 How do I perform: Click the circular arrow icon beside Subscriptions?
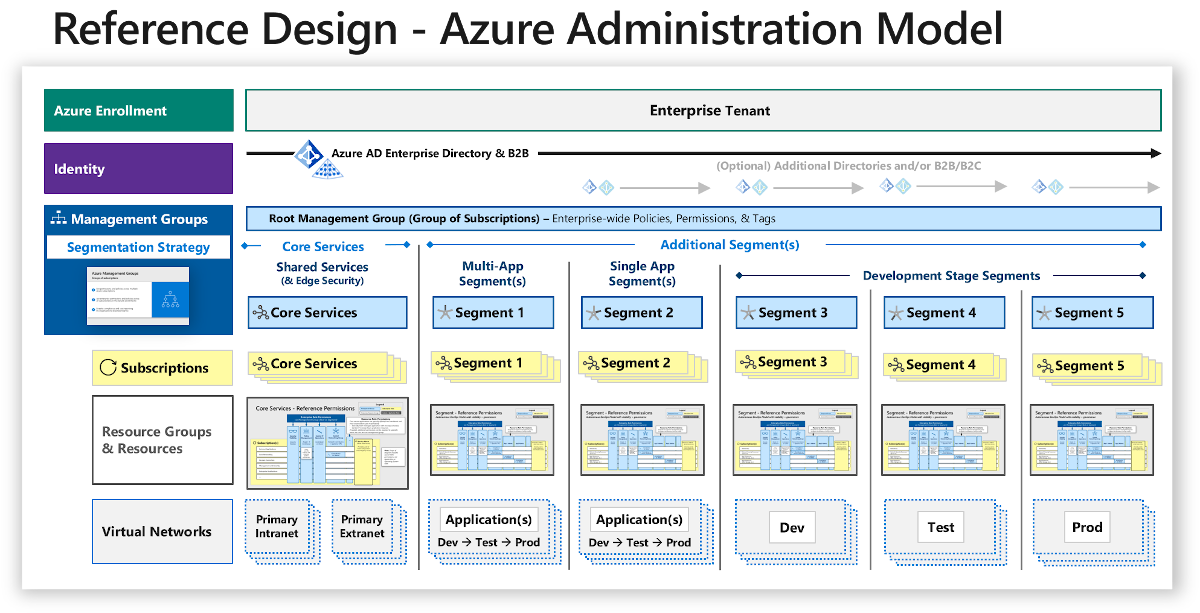(x=108, y=368)
